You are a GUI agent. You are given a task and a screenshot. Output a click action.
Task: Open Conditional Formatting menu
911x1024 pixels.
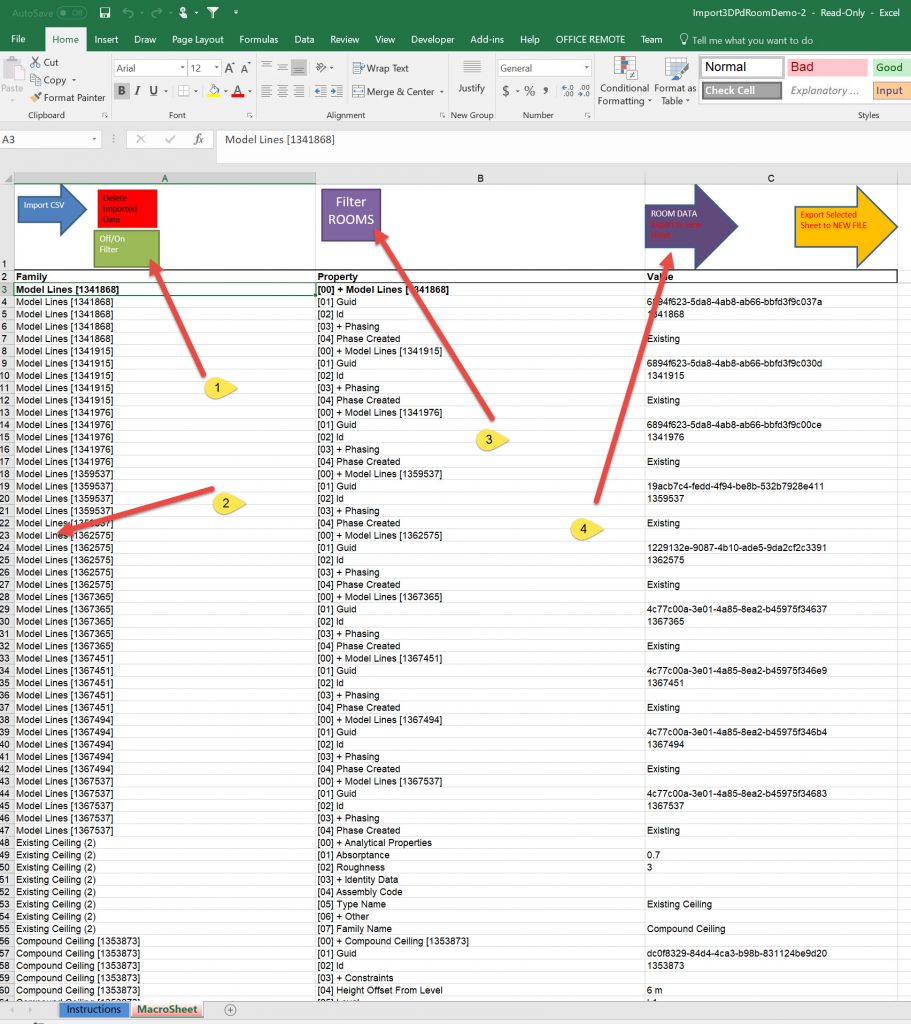coord(624,82)
